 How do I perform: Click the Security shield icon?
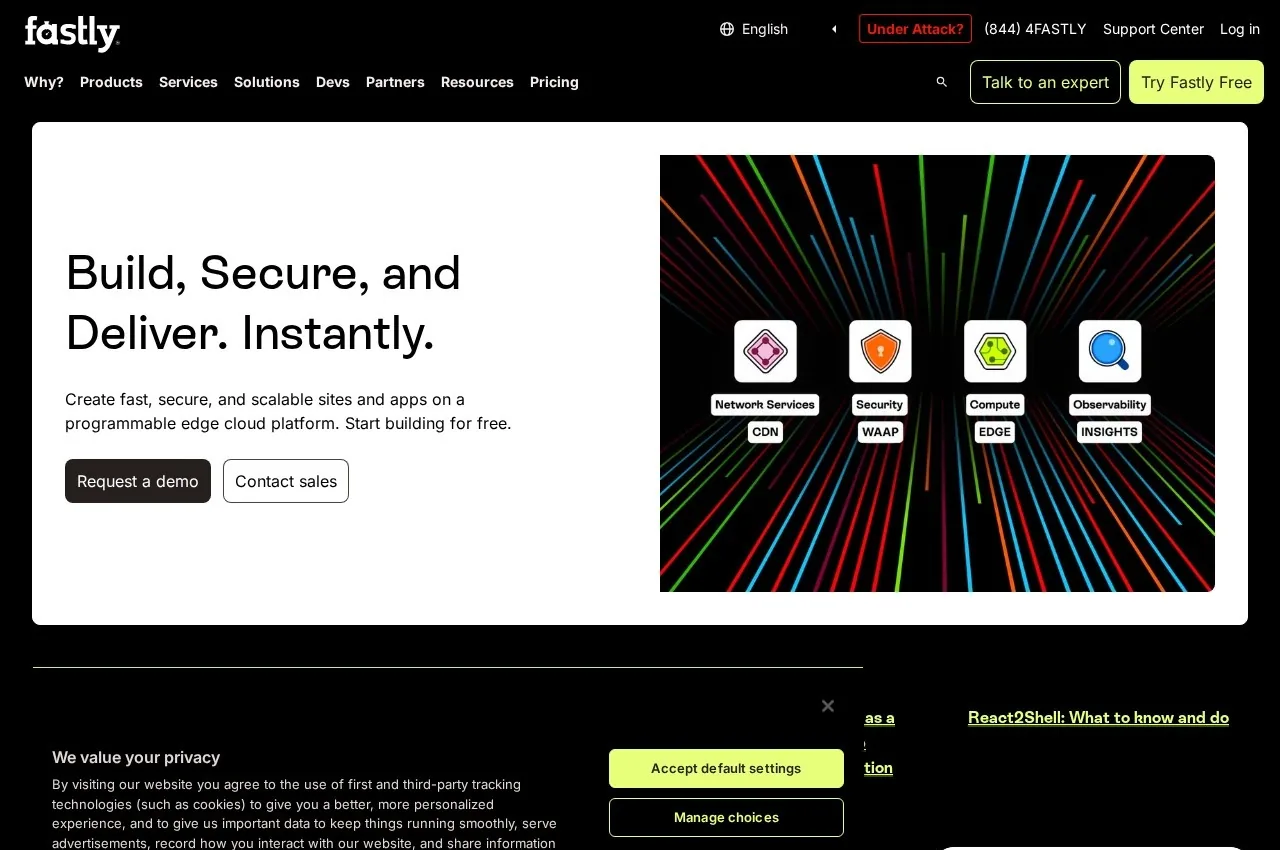coord(880,351)
